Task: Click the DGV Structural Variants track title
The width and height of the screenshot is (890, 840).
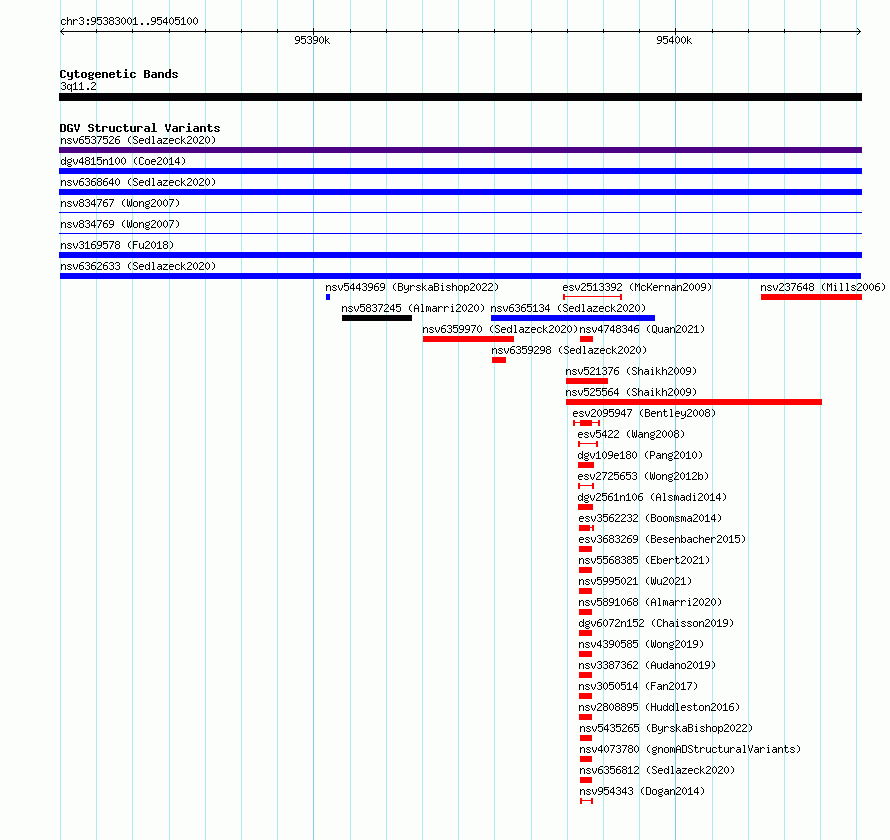Action: 140,128
